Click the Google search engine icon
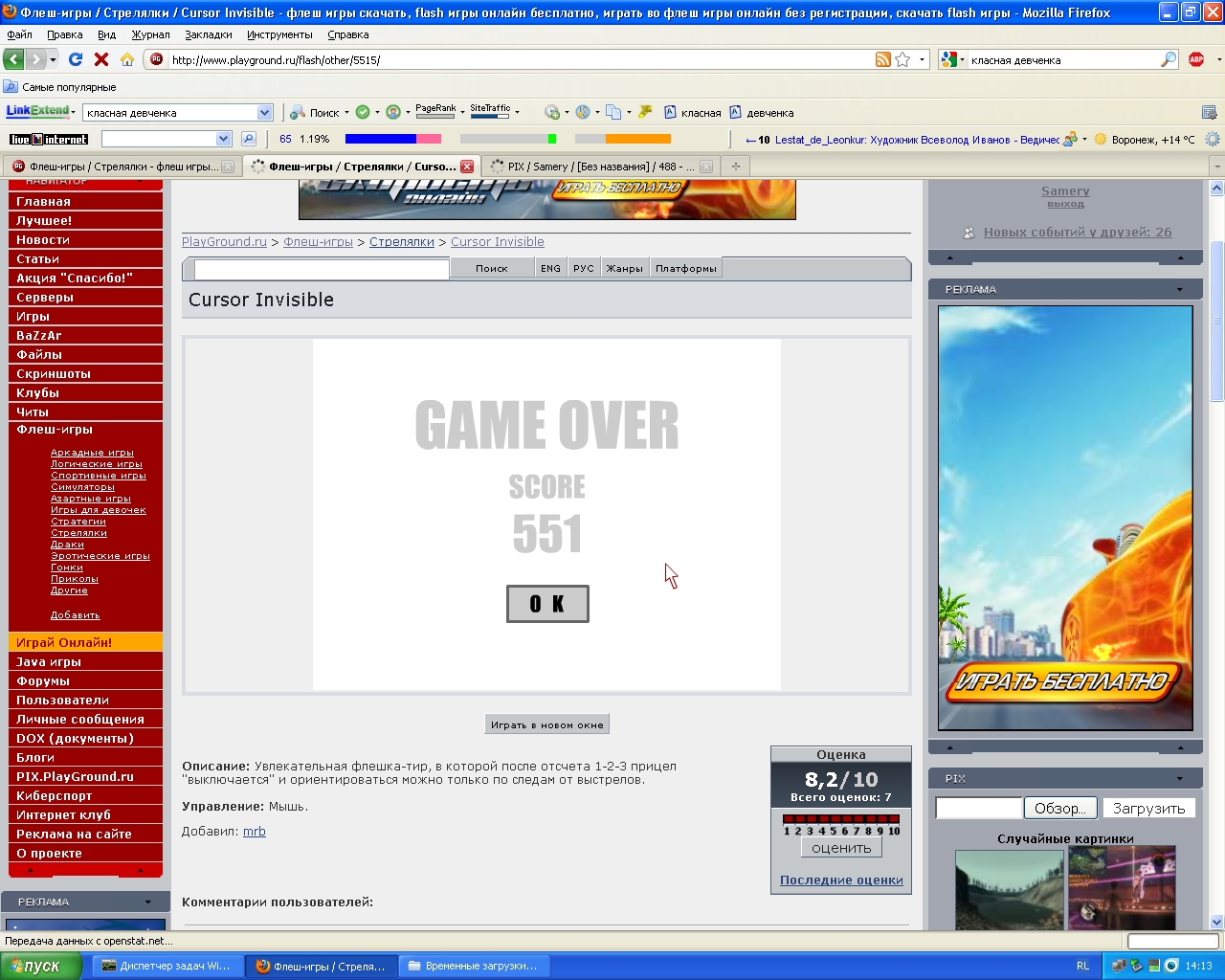 pyautogui.click(x=948, y=59)
